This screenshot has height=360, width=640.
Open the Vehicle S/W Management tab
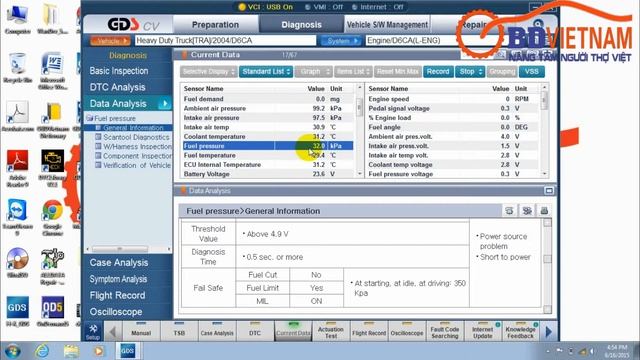pos(387,25)
